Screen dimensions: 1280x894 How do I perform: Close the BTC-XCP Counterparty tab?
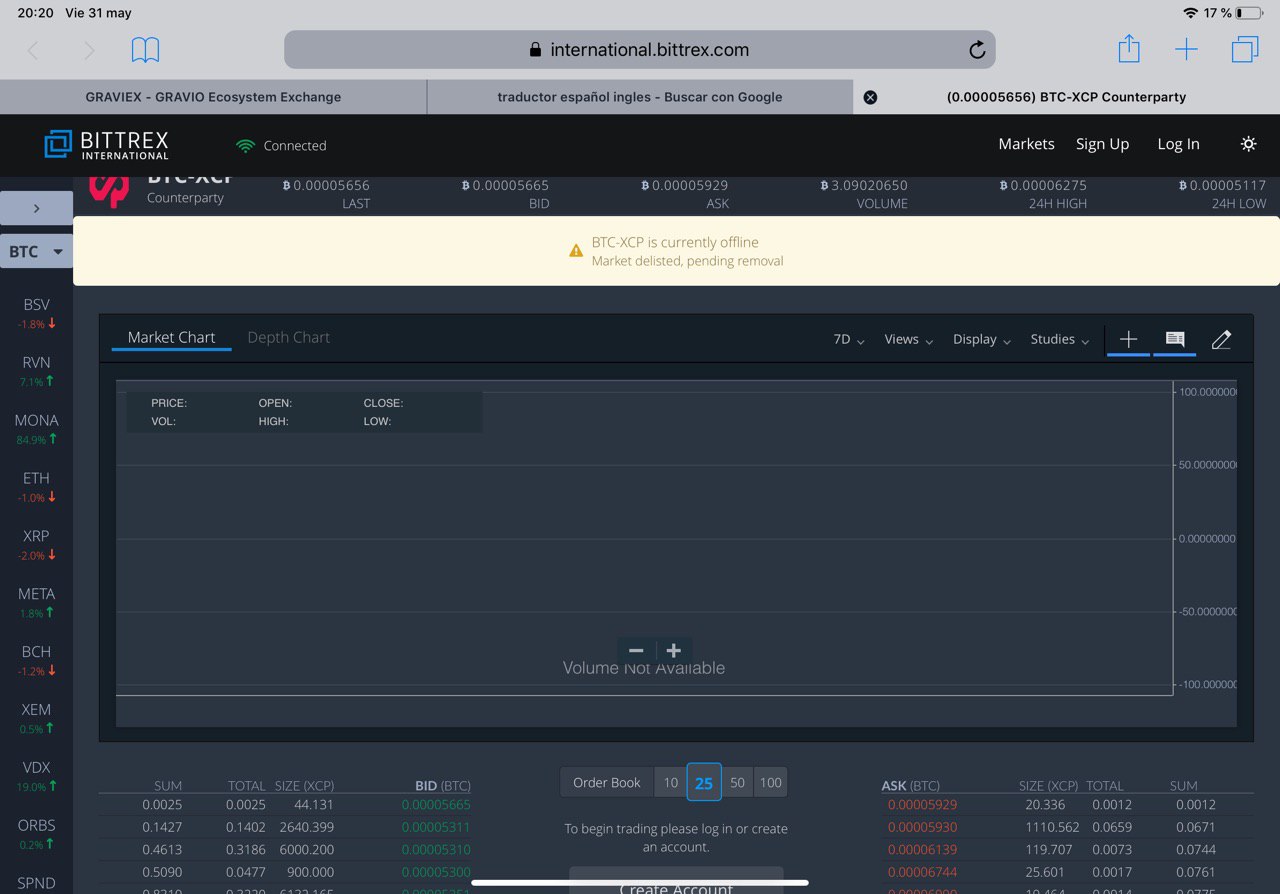870,97
